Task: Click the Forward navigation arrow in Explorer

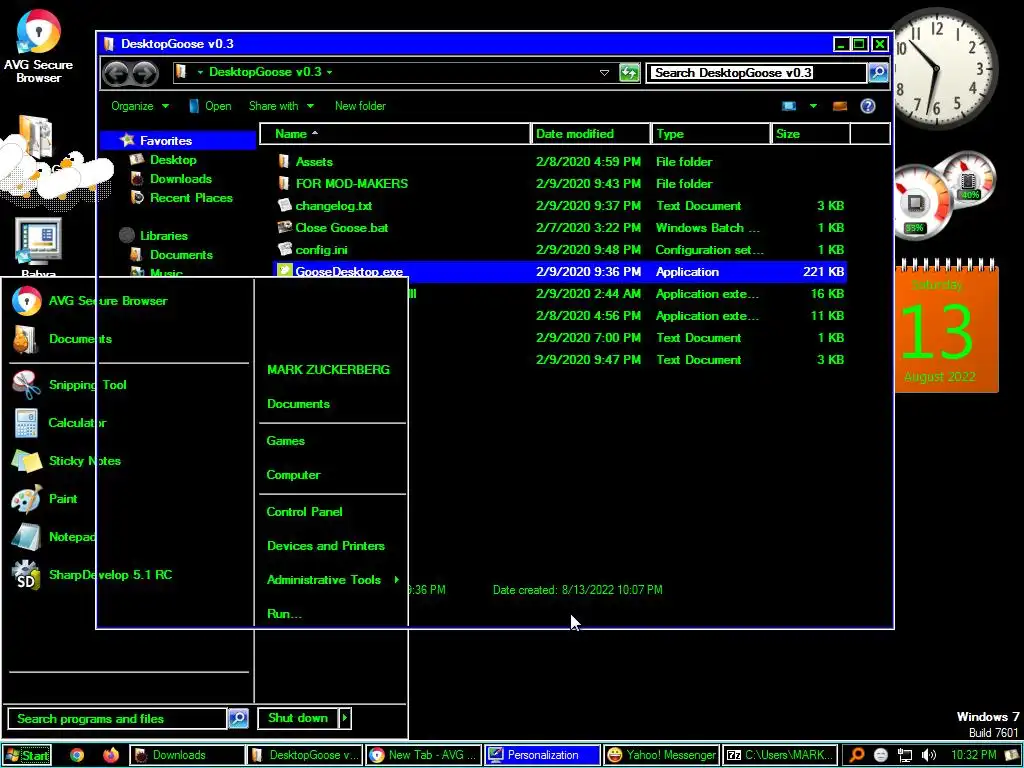Action: click(145, 73)
